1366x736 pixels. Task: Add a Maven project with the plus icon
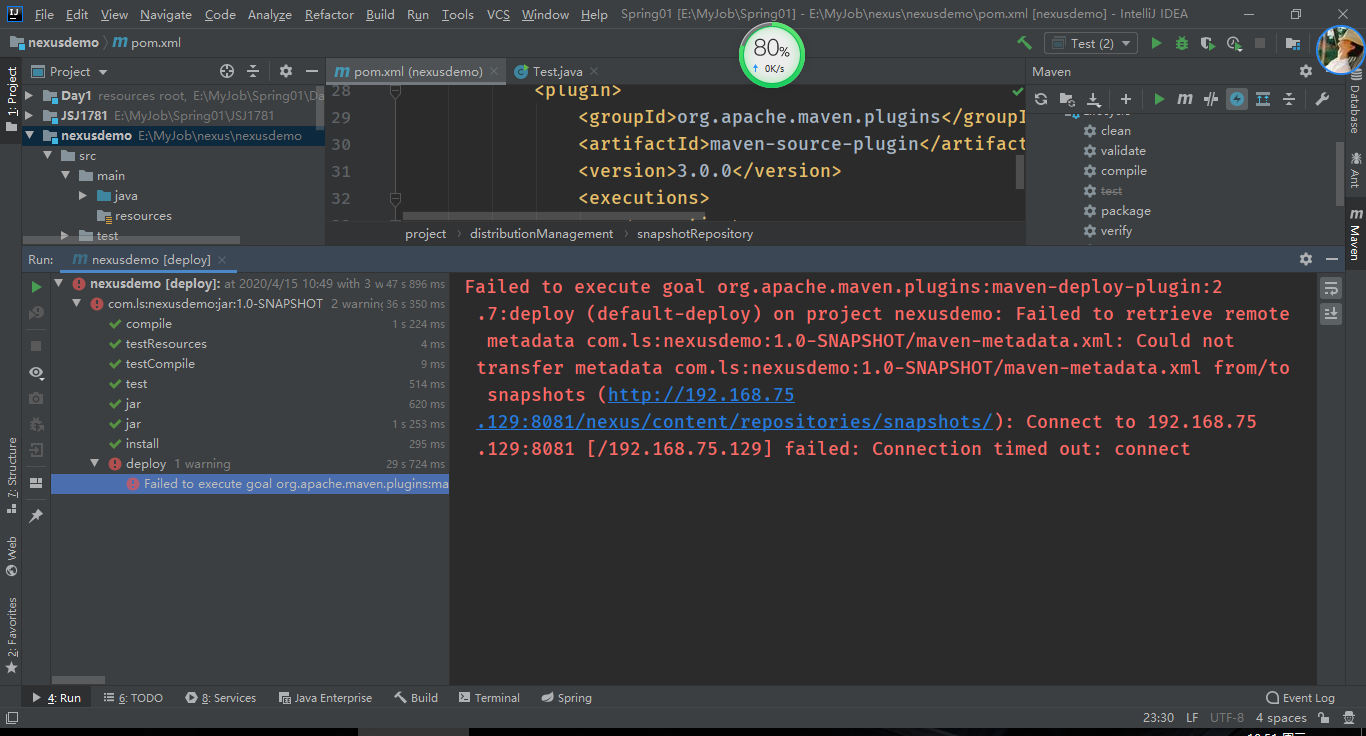pos(1126,99)
